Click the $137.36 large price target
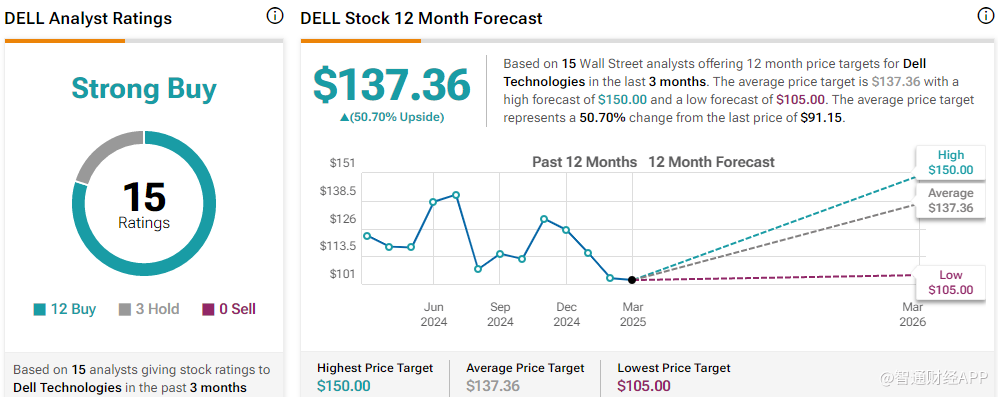The image size is (998, 397). point(391,85)
